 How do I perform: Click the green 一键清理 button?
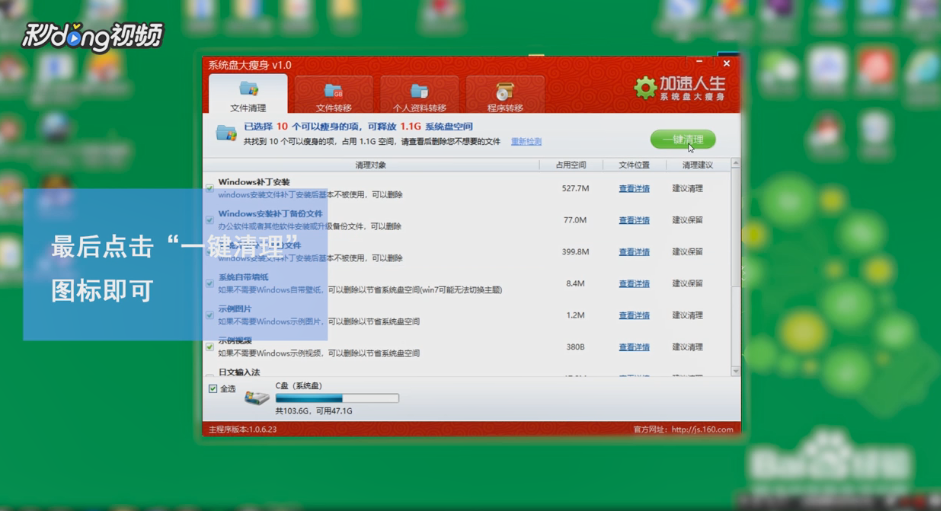coord(683,139)
